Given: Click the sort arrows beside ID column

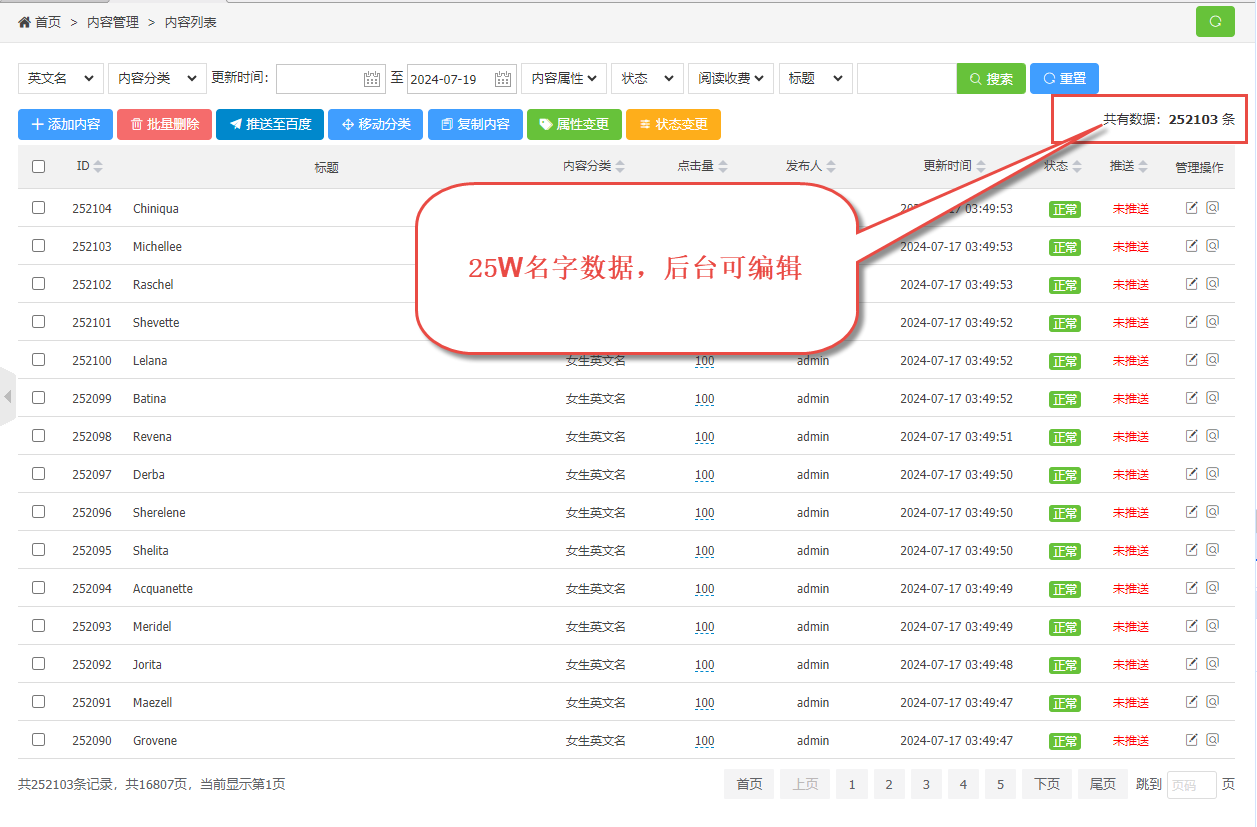Looking at the screenshot, I should tap(98, 167).
